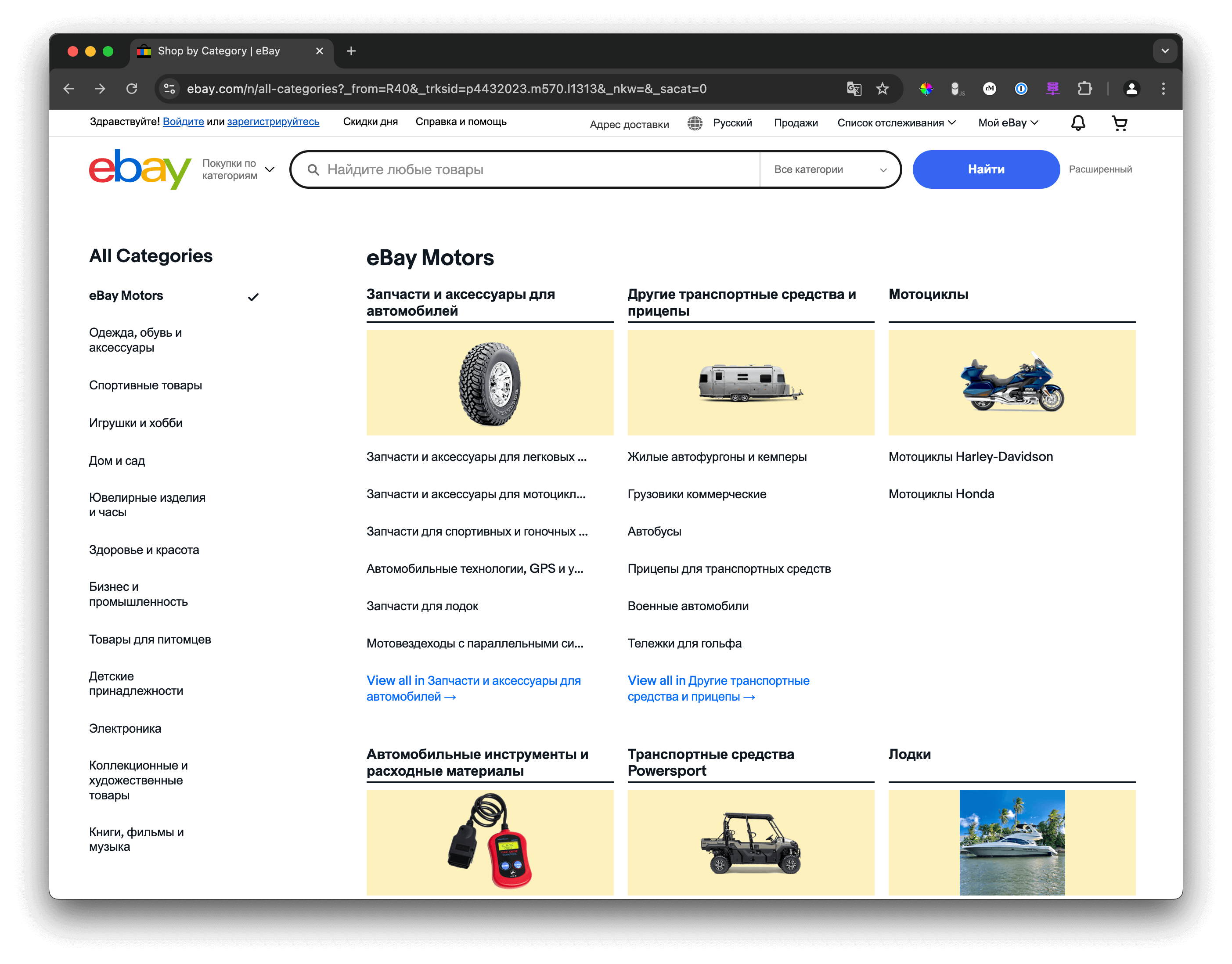Open the UTV Powersport thumbnail
1232x964 pixels.
[x=751, y=842]
